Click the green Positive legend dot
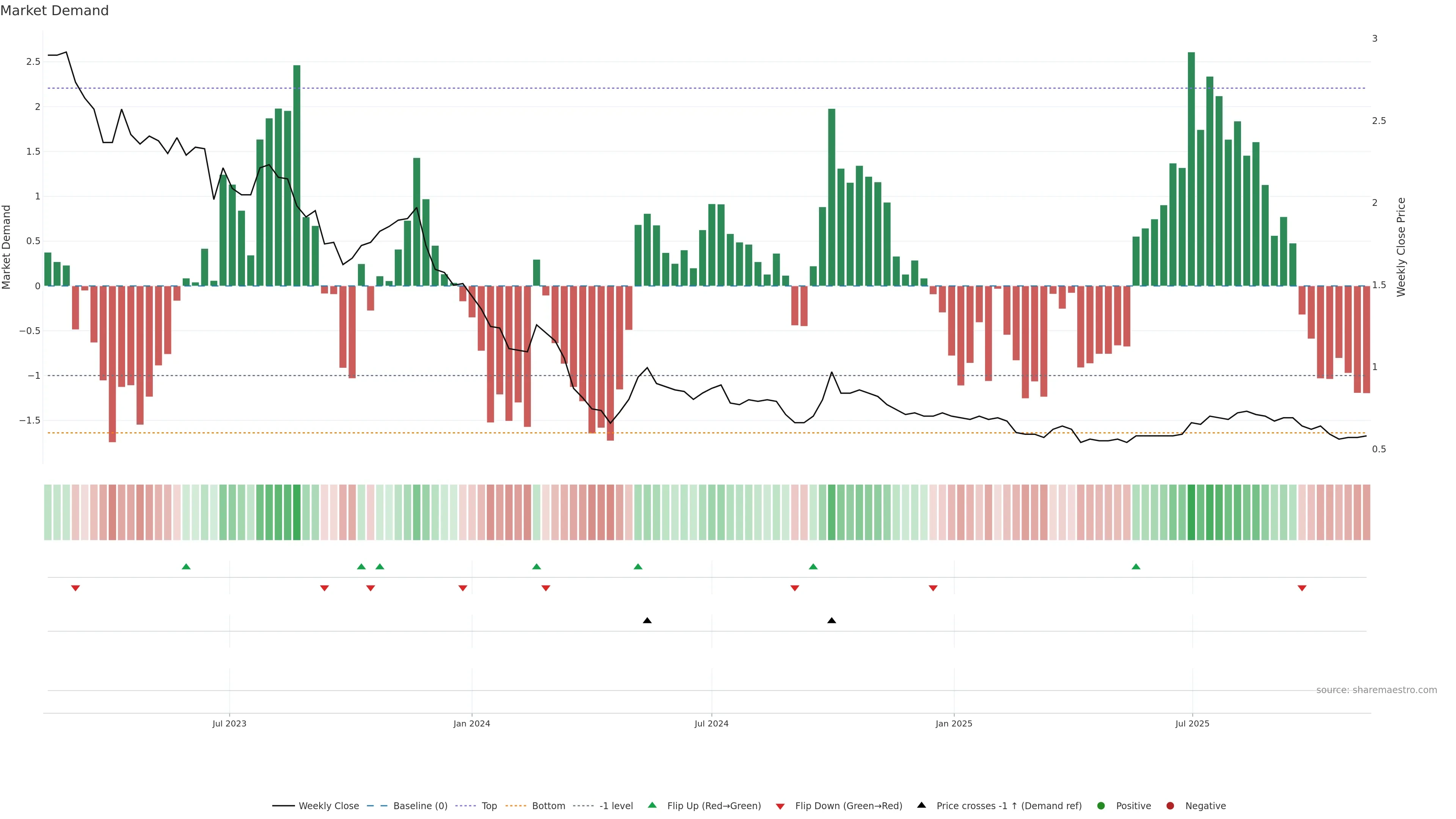 pos(1100,805)
